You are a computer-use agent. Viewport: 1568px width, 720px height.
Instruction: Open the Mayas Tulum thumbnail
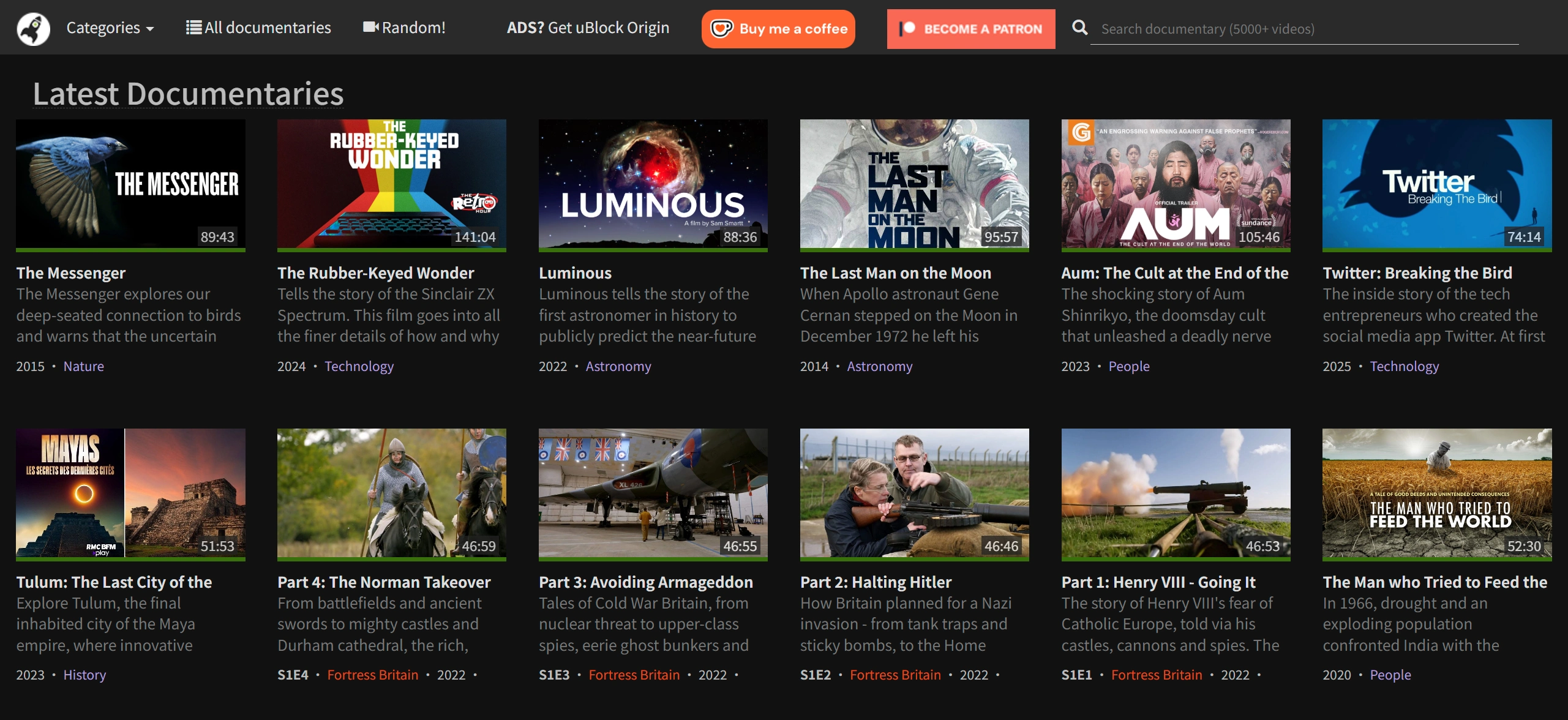point(130,494)
